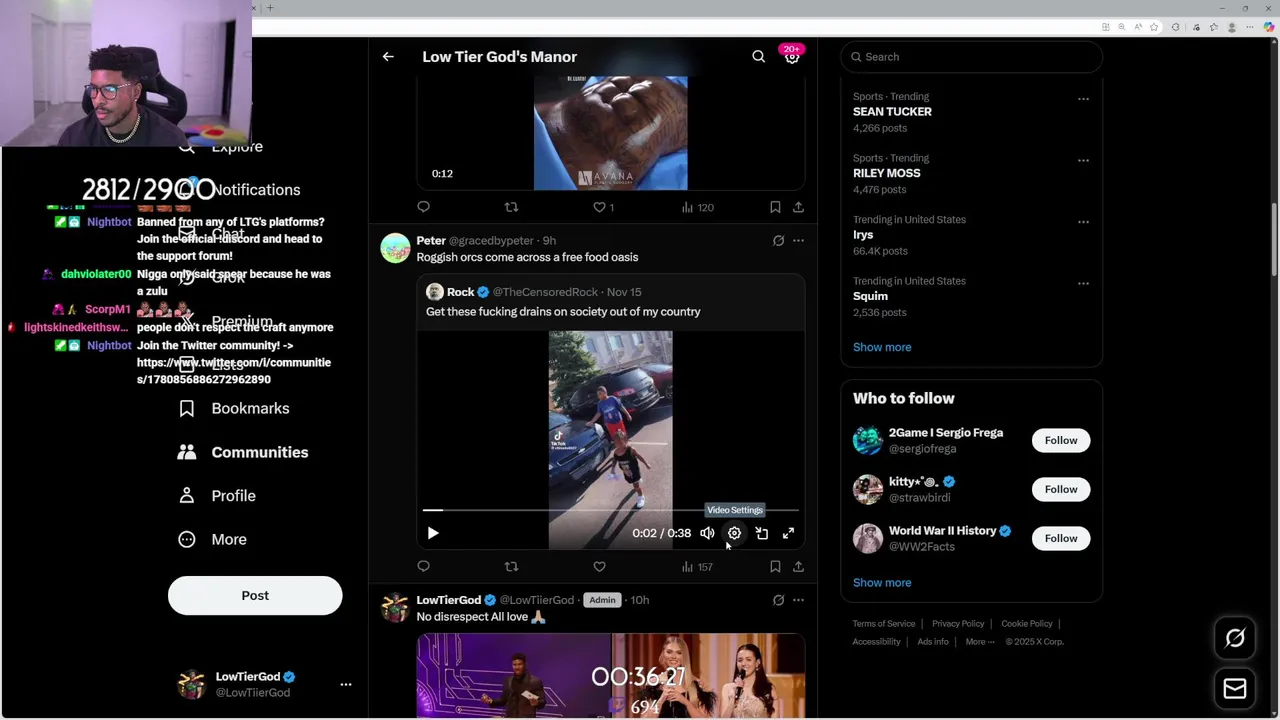Open quoted Rock @TheCensoredRock post text
This screenshot has width=1280, height=720.
[x=563, y=312]
